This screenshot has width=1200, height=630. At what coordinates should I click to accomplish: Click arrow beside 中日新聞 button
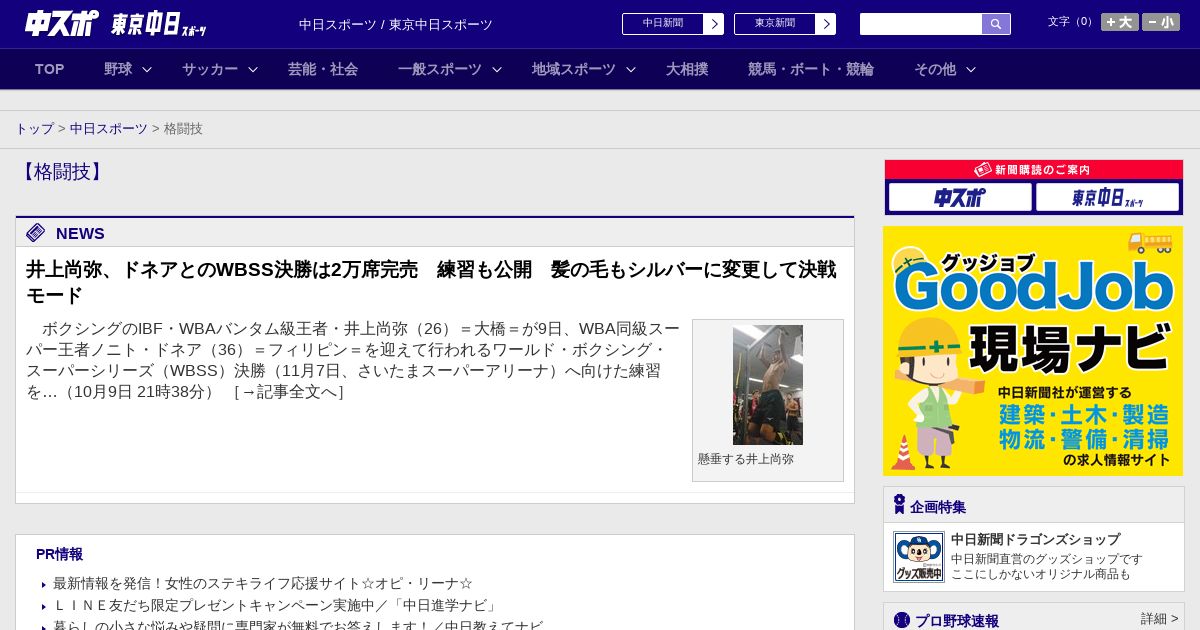pyautogui.click(x=714, y=24)
